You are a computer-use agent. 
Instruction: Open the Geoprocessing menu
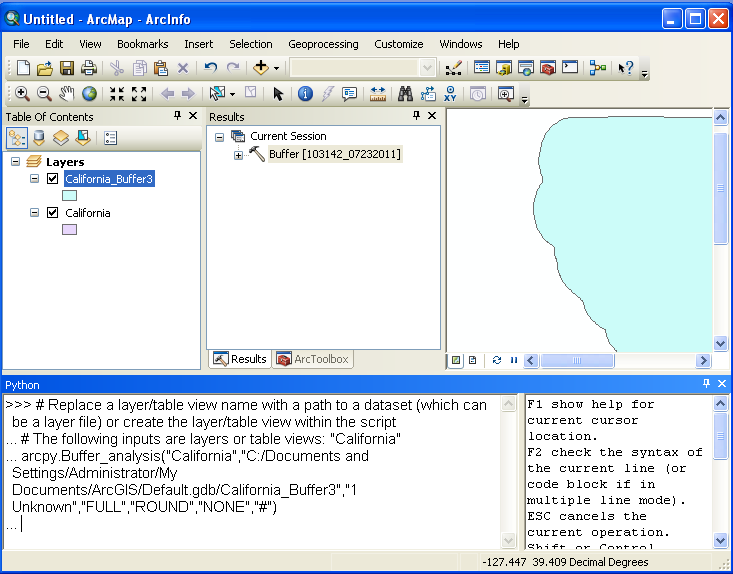pos(323,44)
